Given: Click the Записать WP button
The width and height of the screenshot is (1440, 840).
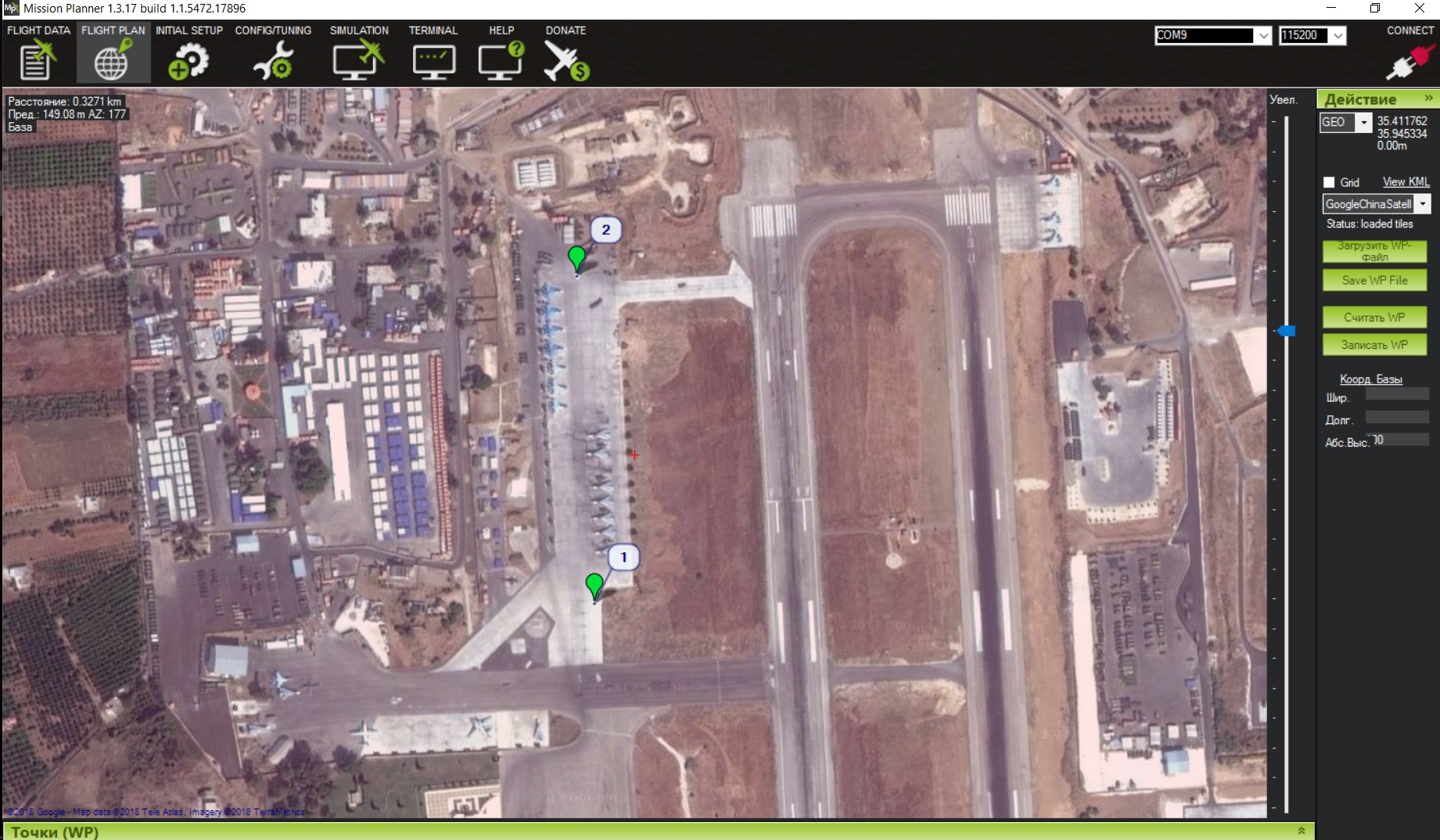Looking at the screenshot, I should [x=1374, y=345].
